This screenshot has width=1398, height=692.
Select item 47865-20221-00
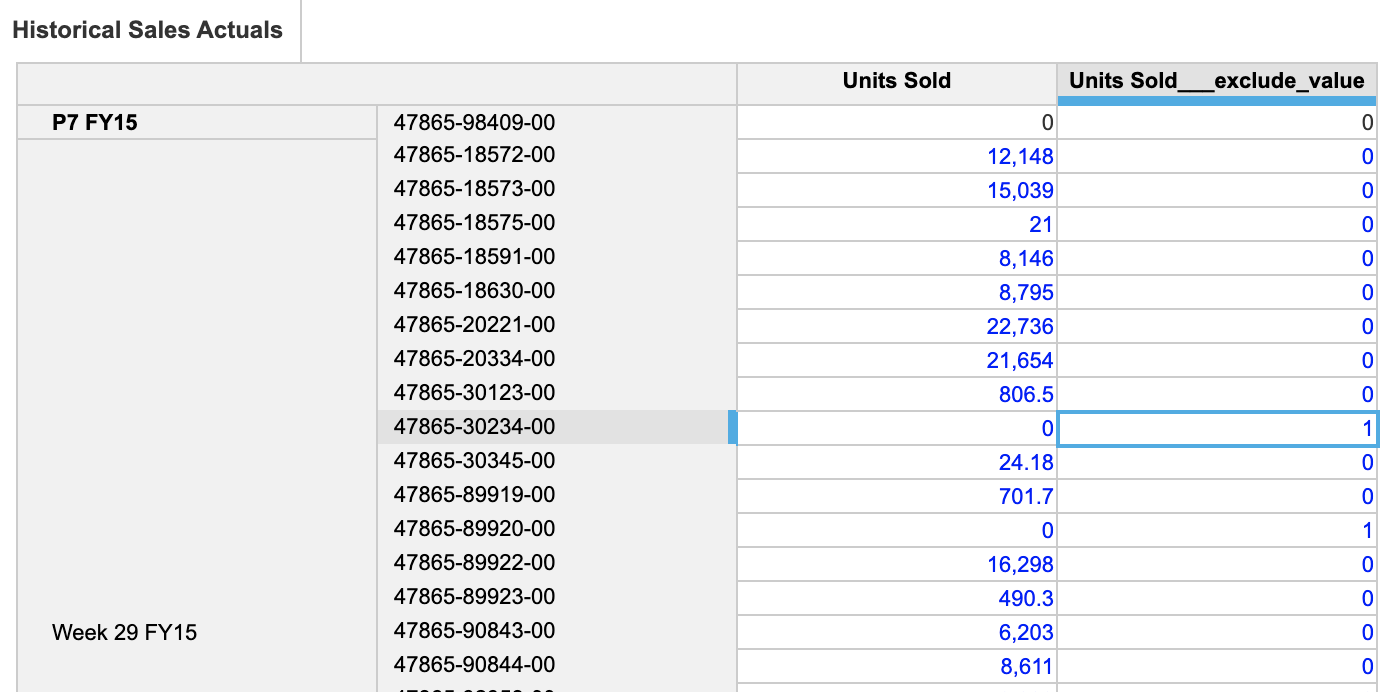point(557,326)
